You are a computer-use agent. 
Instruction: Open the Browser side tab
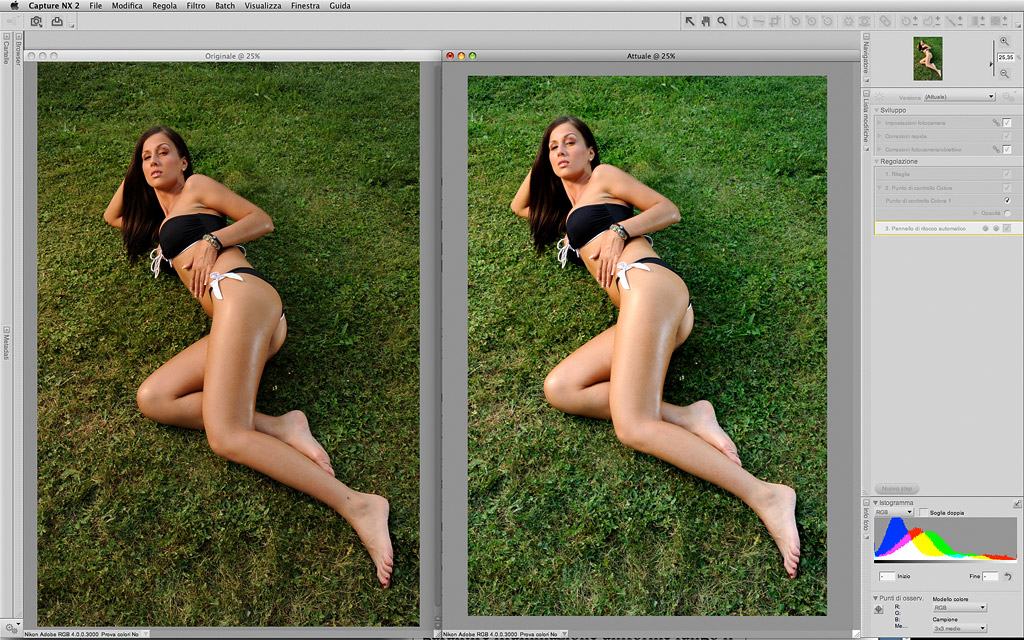(18, 50)
